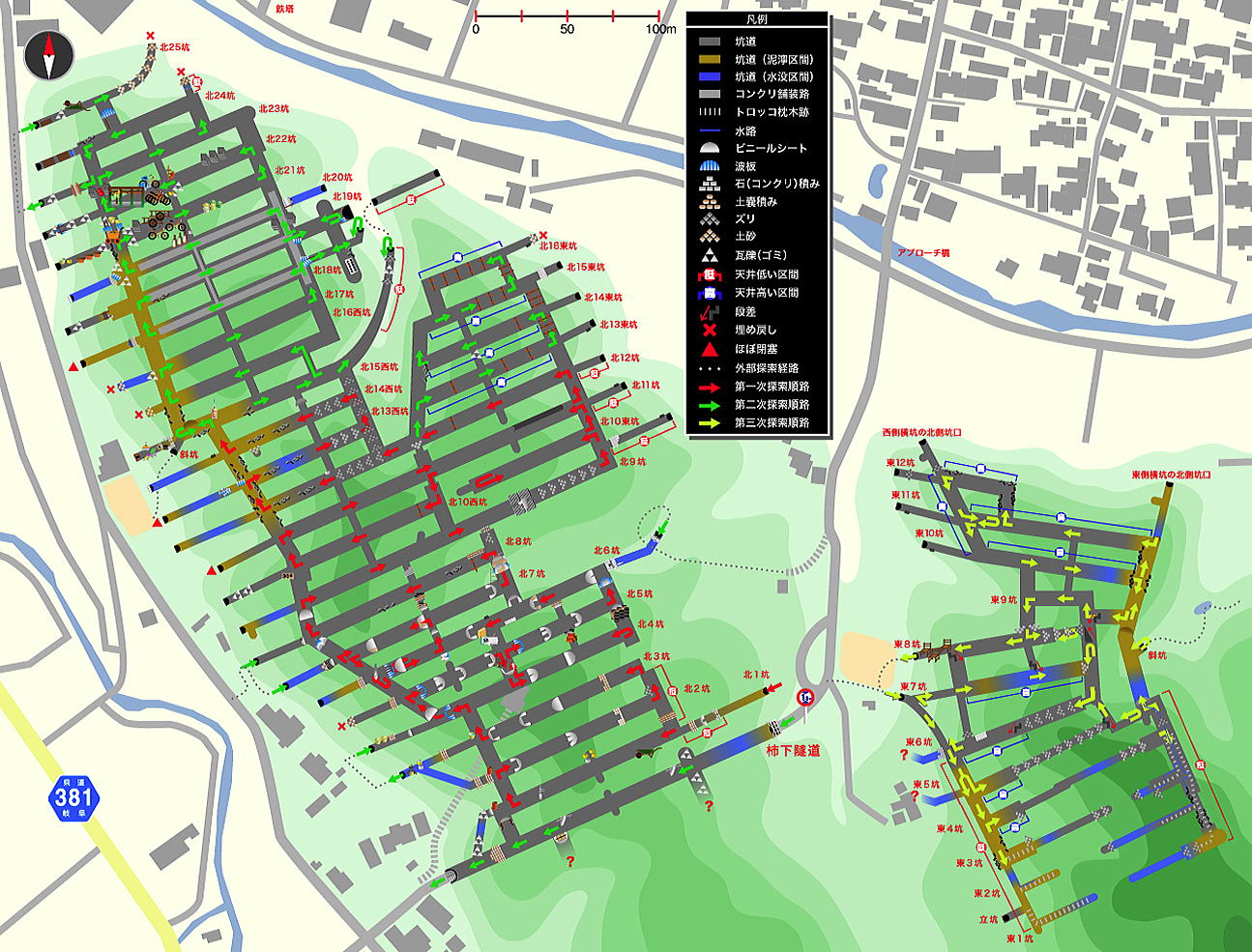Click the red 第一次探索順路 arrow in legend
The width and height of the screenshot is (1252, 952).
710,386
